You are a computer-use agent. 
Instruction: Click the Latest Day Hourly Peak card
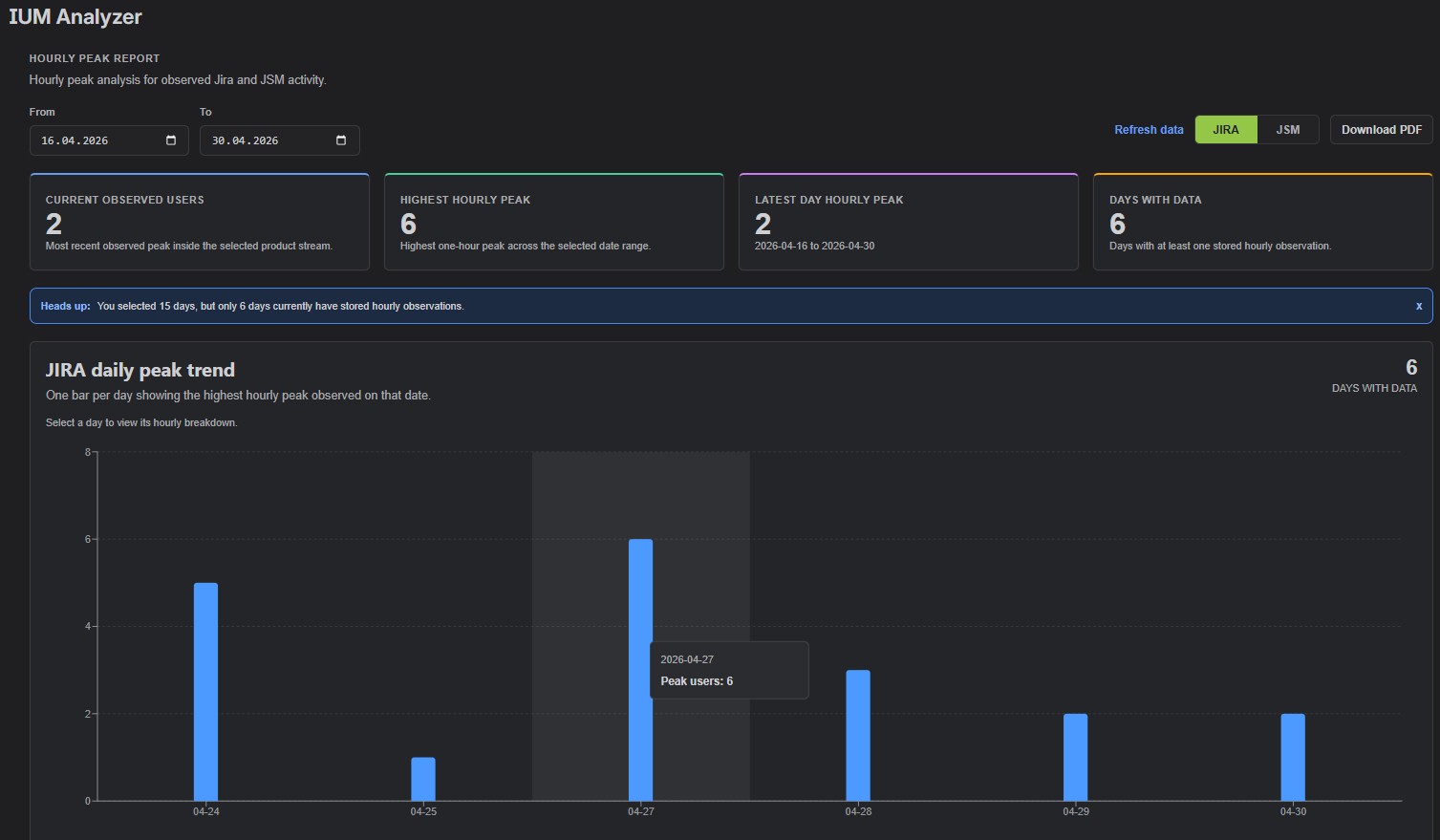909,222
